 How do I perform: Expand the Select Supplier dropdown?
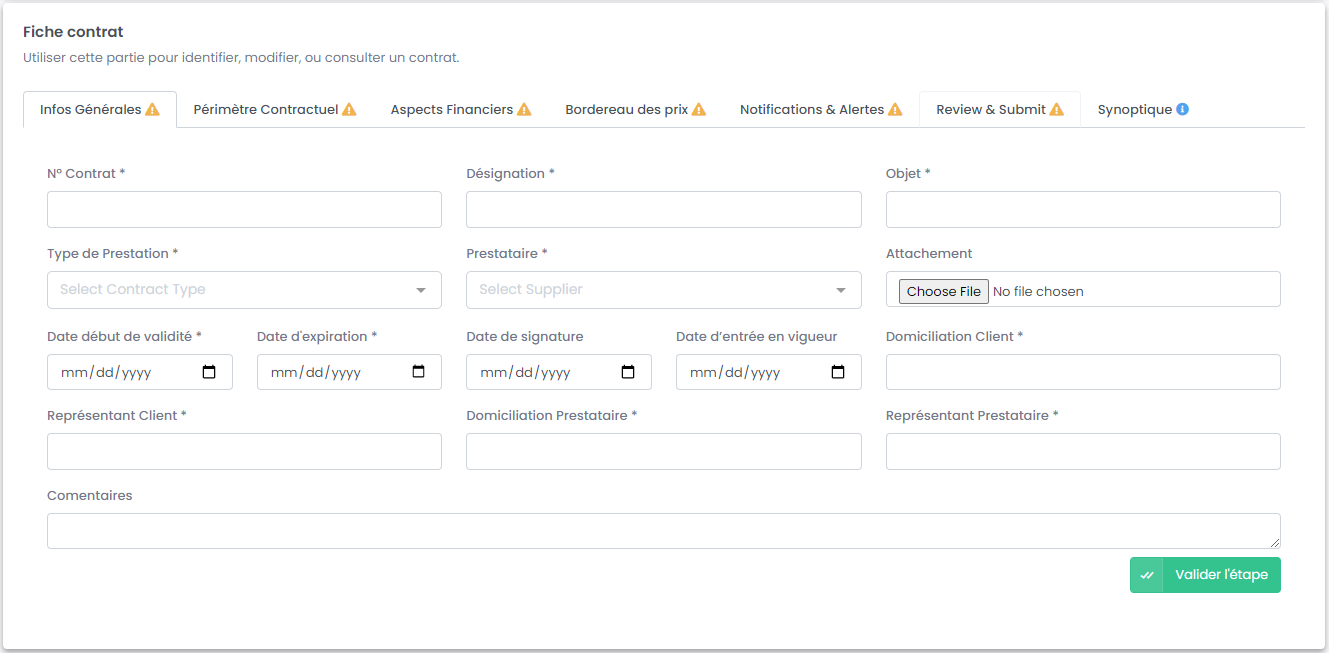click(x=663, y=290)
